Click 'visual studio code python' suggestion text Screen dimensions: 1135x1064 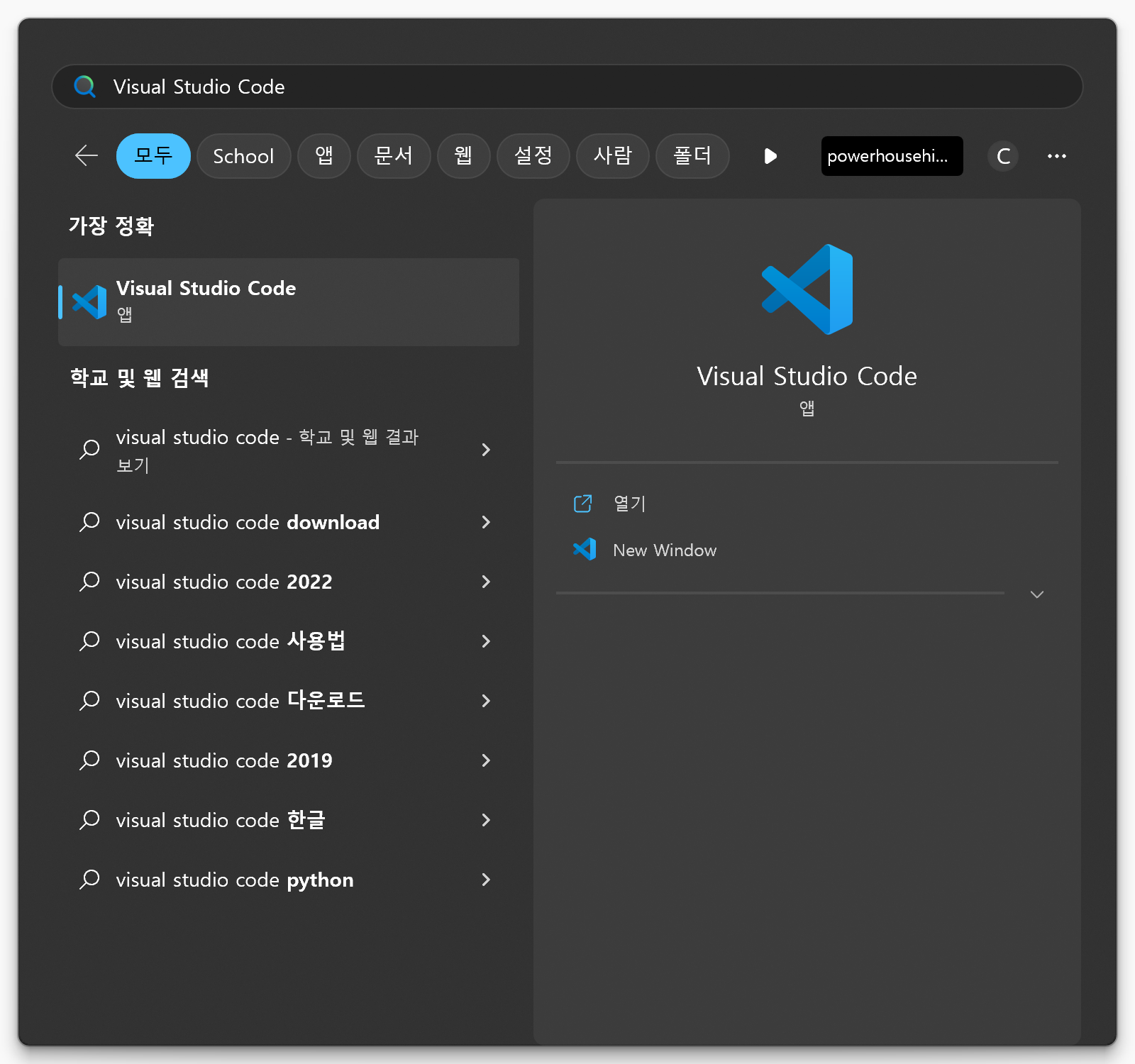tap(235, 880)
